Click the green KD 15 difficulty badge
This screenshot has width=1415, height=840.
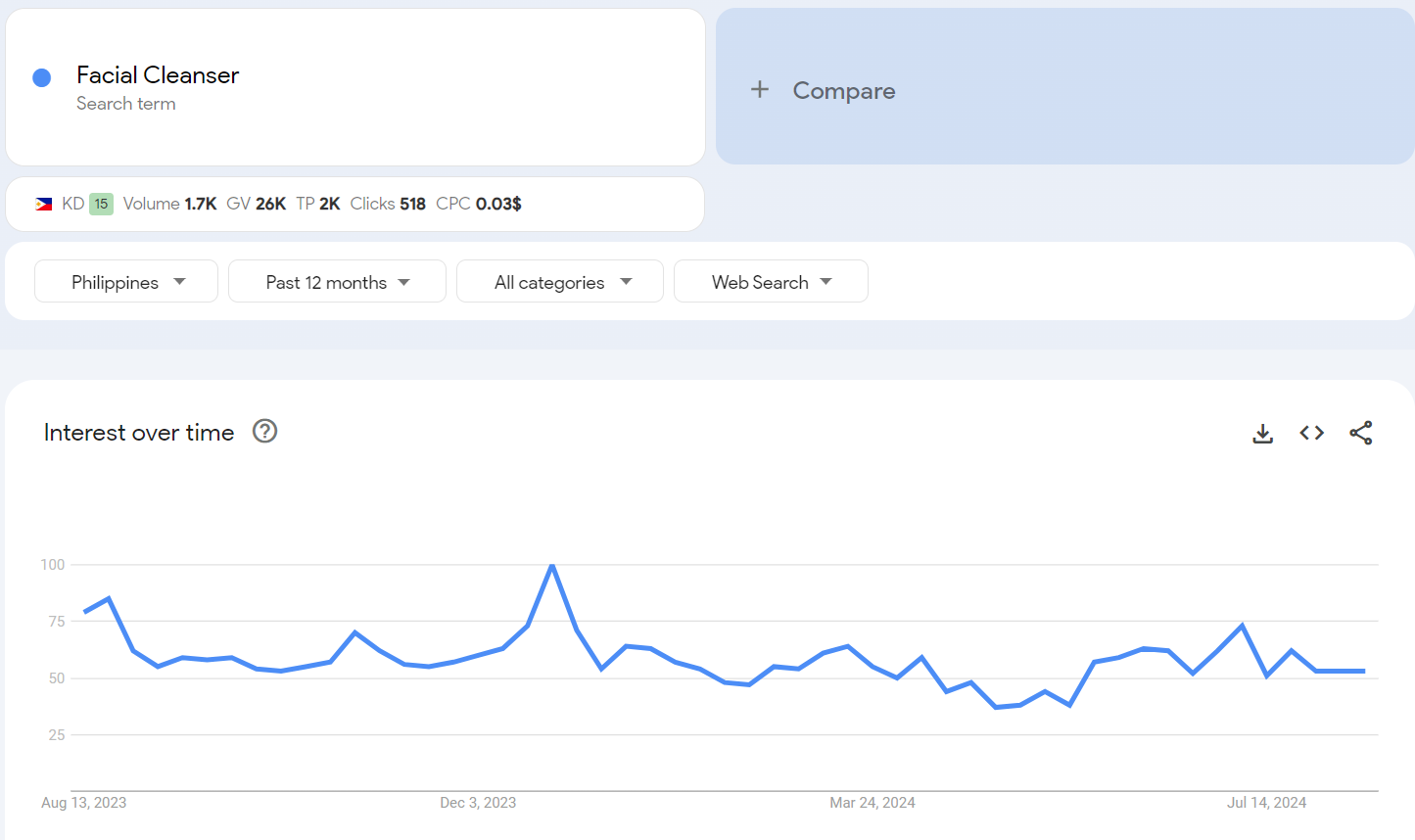pos(101,204)
